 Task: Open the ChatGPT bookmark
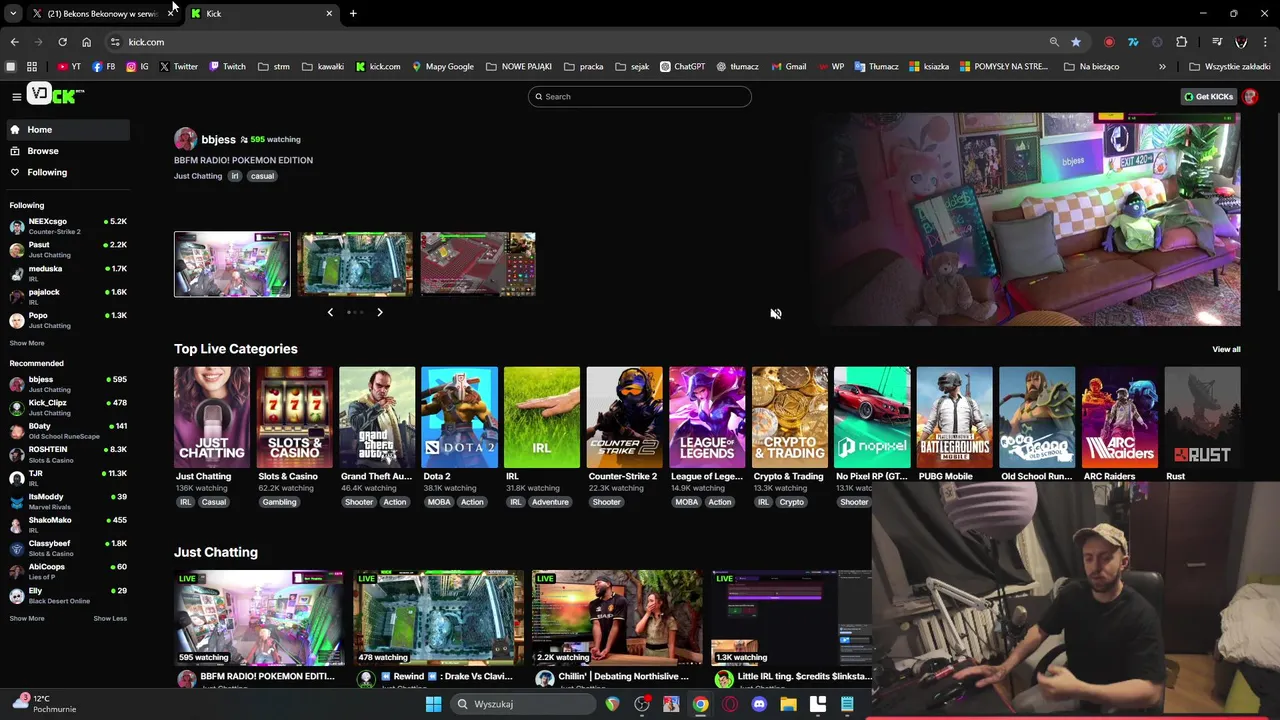pos(682,66)
